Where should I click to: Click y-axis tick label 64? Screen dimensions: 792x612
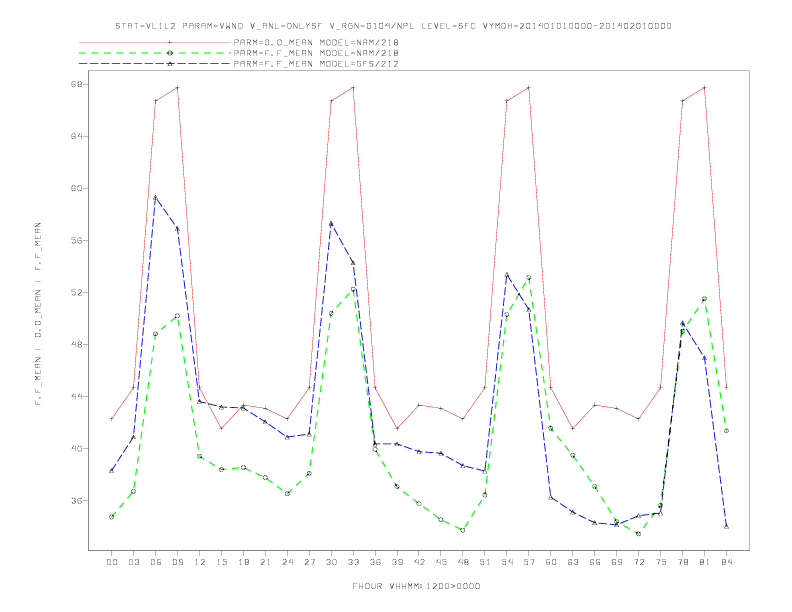(x=76, y=136)
